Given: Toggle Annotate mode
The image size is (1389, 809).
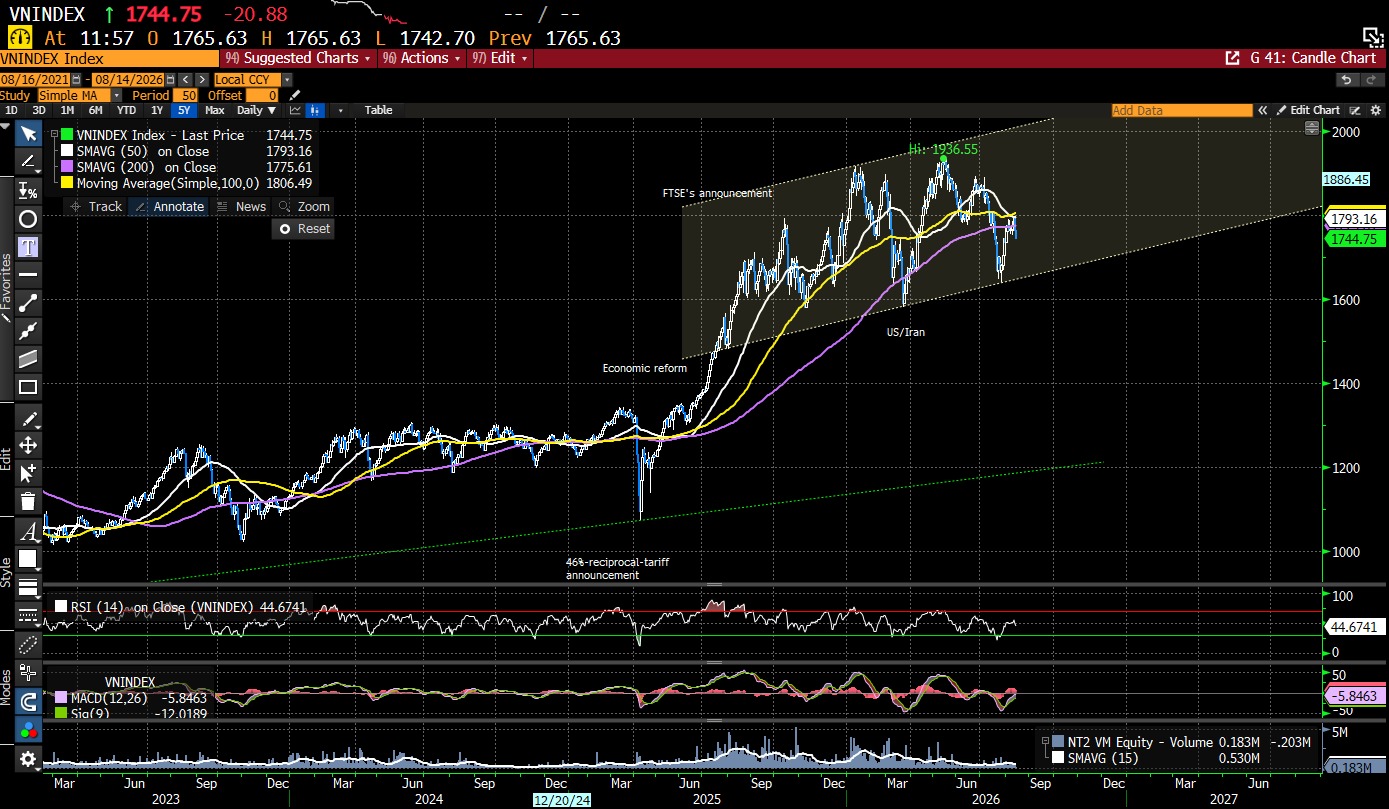Looking at the screenshot, I should tap(168, 206).
